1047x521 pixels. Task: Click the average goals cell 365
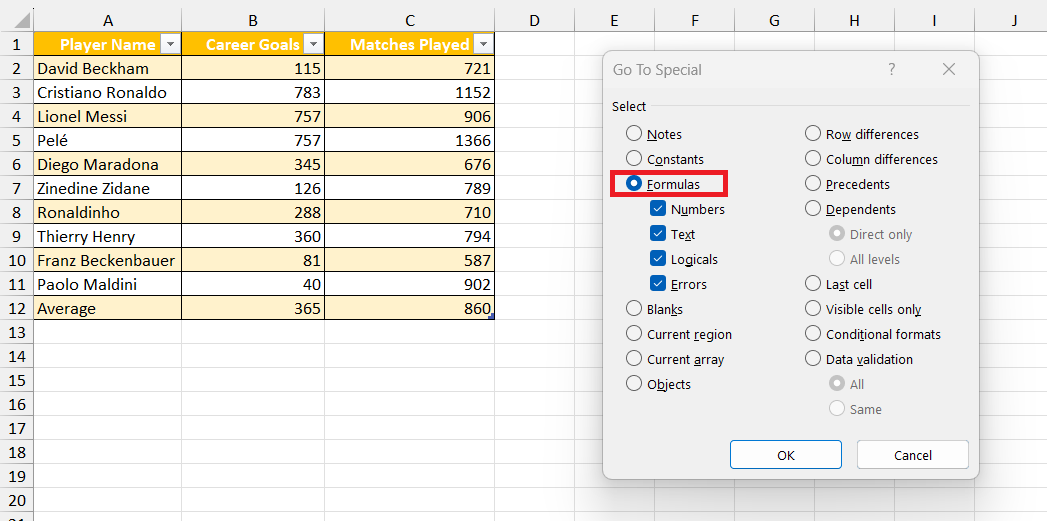(x=253, y=309)
